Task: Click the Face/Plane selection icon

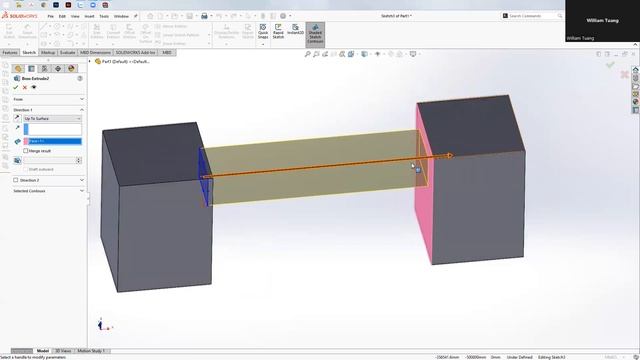Action: click(x=17, y=141)
